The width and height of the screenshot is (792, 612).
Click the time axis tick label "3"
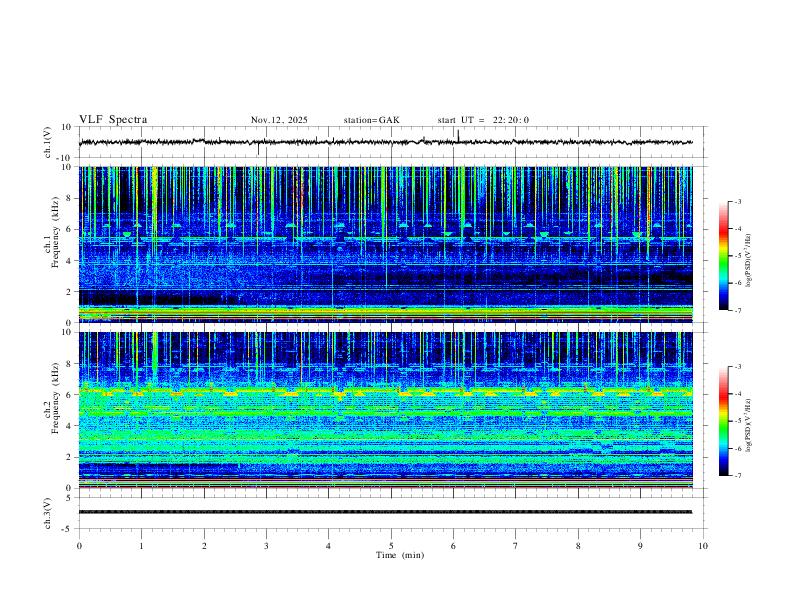(x=266, y=546)
